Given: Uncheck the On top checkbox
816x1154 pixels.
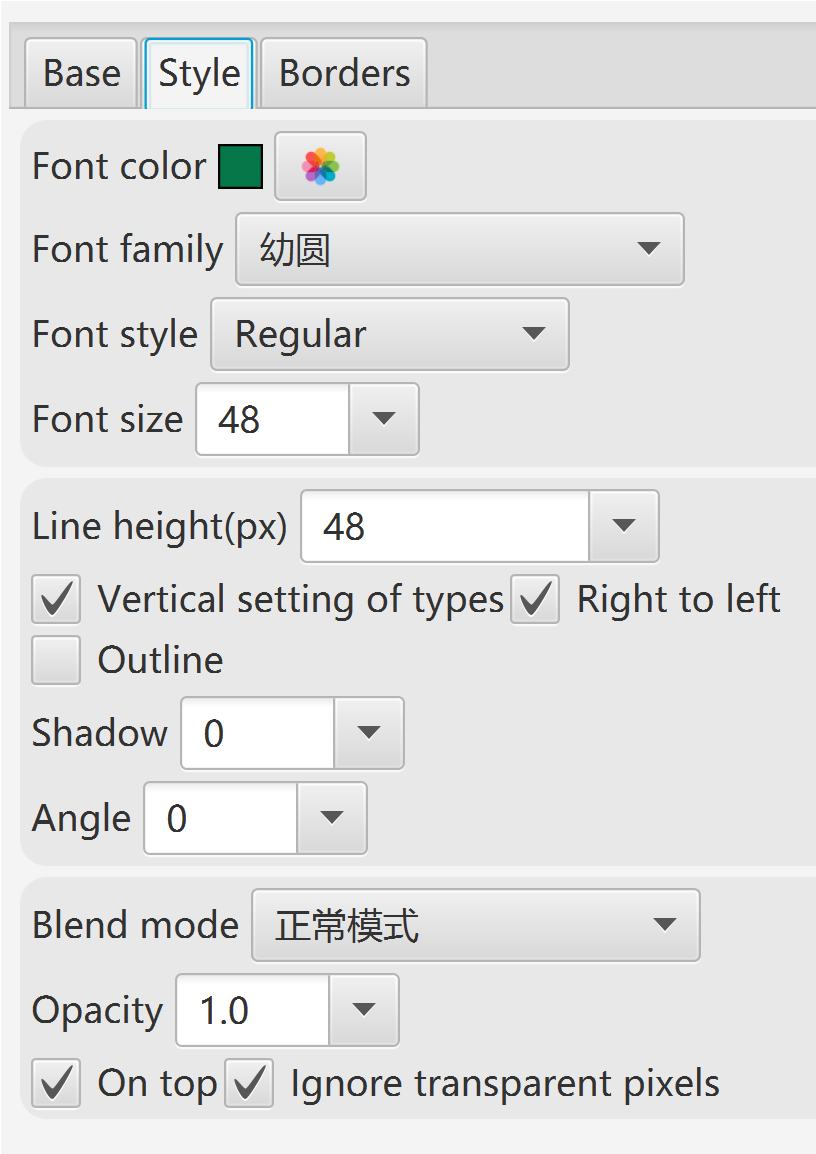Looking at the screenshot, I should pyautogui.click(x=56, y=1083).
